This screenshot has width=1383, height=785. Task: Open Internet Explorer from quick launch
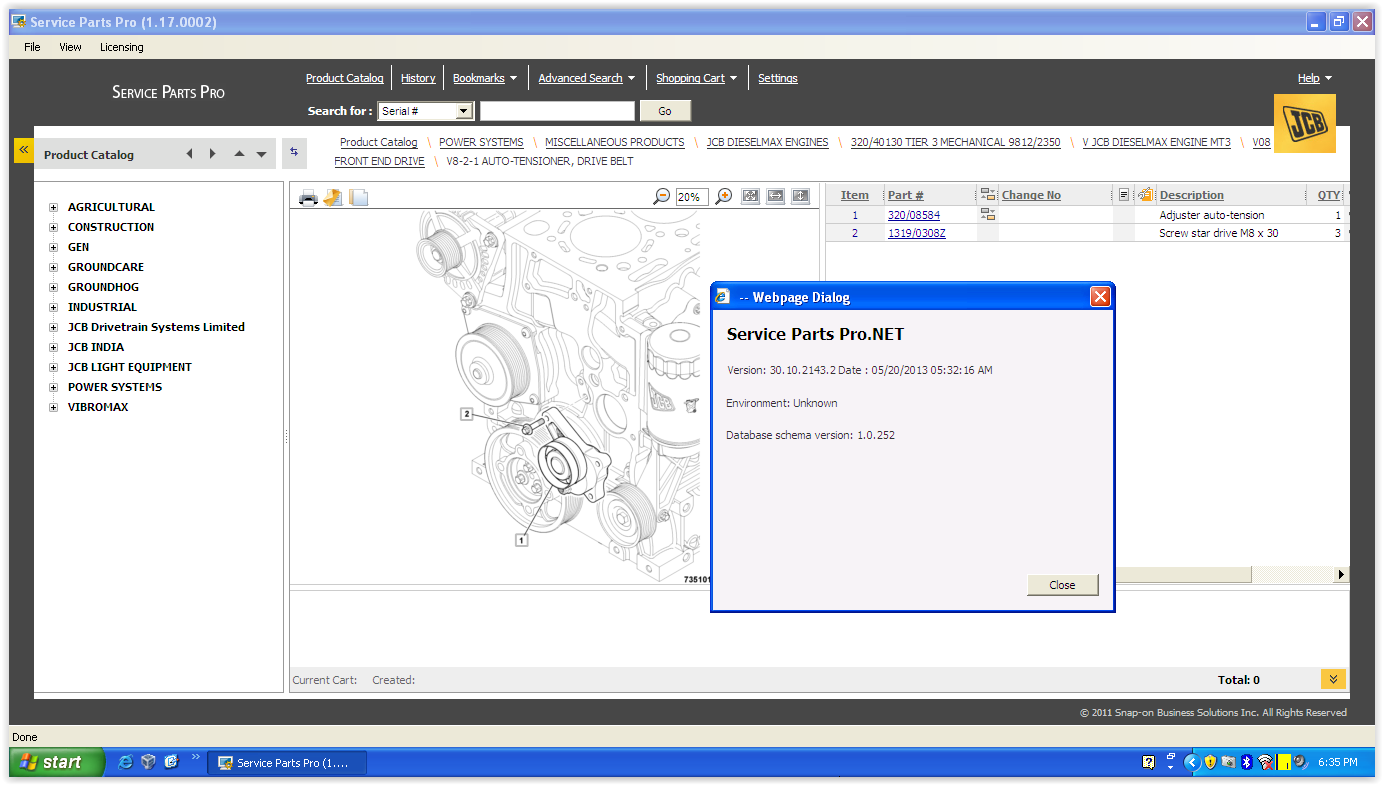(x=125, y=762)
